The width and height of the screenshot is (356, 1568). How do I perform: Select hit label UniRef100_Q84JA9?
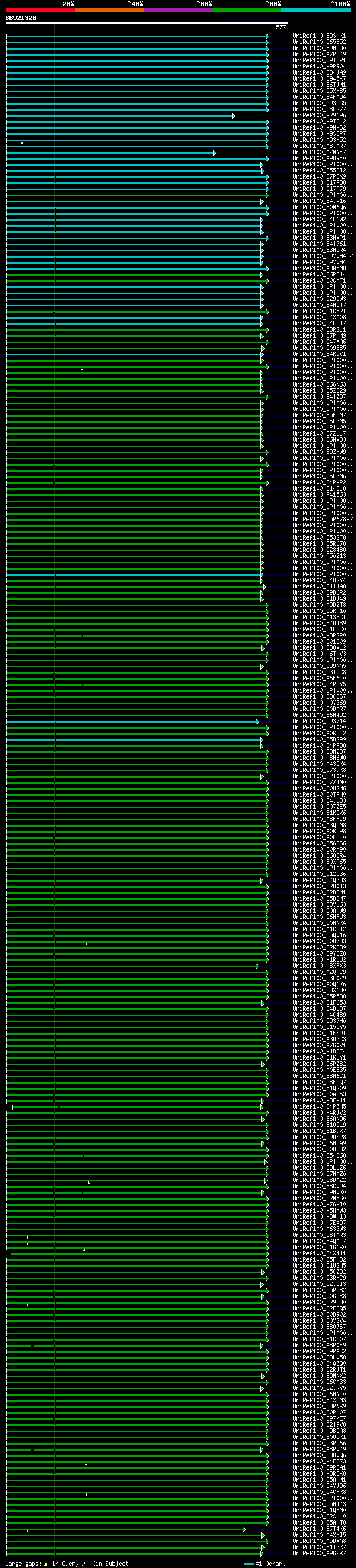[319, 72]
